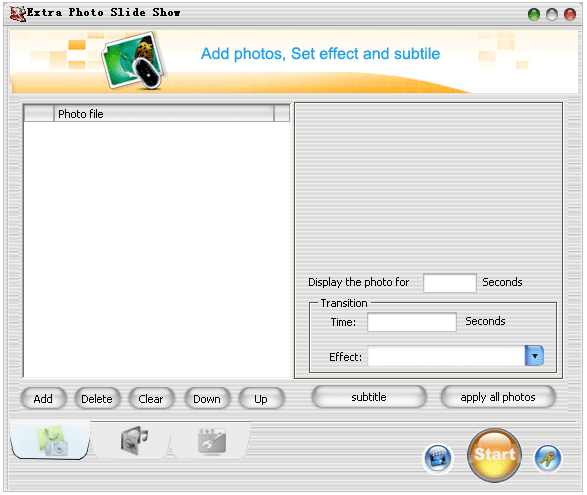Expand the Effect dropdown arrow
The width and height of the screenshot is (587, 495).
(535, 356)
